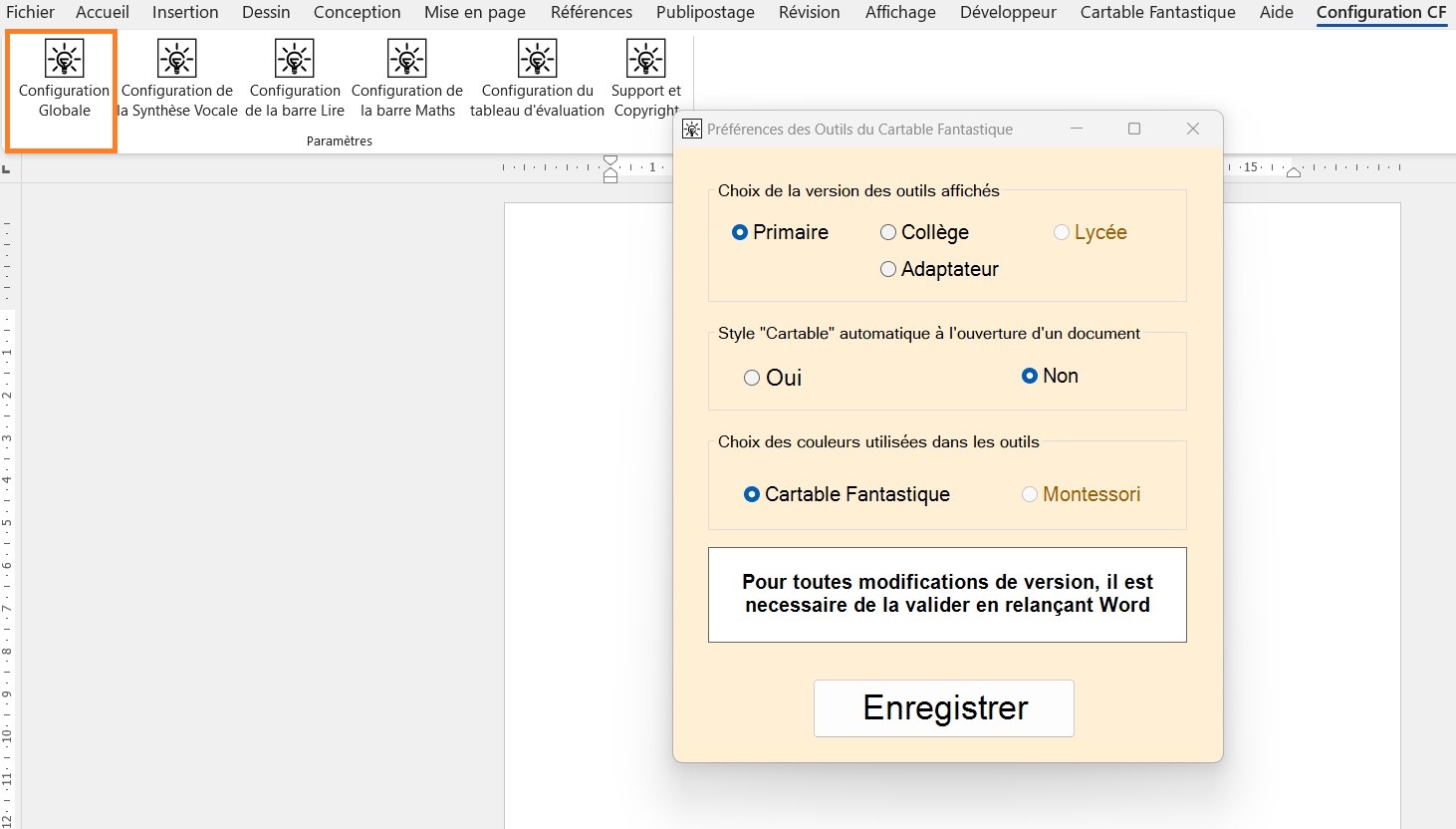Click the Enregistrer button
This screenshot has height=829, width=1456.
(944, 708)
